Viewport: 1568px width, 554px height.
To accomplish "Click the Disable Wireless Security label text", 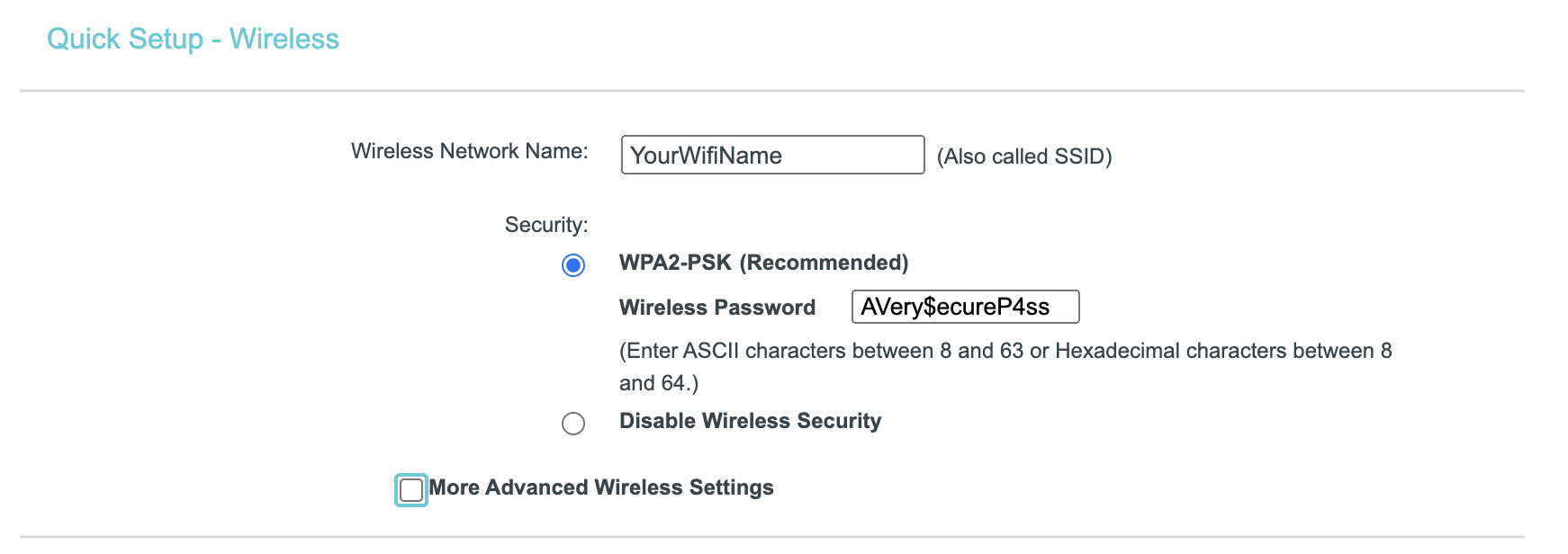I will (750, 420).
